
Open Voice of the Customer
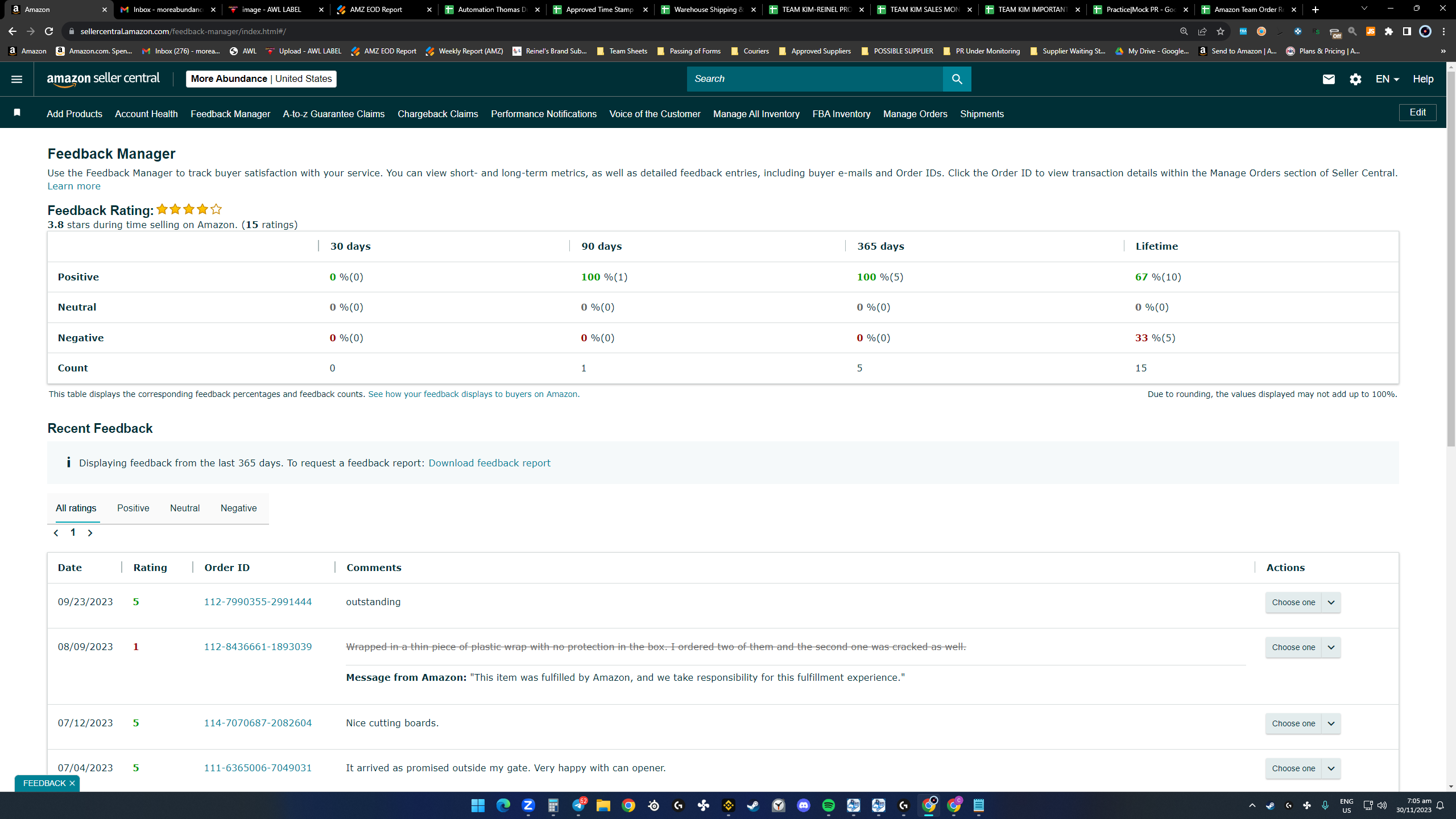(x=655, y=114)
